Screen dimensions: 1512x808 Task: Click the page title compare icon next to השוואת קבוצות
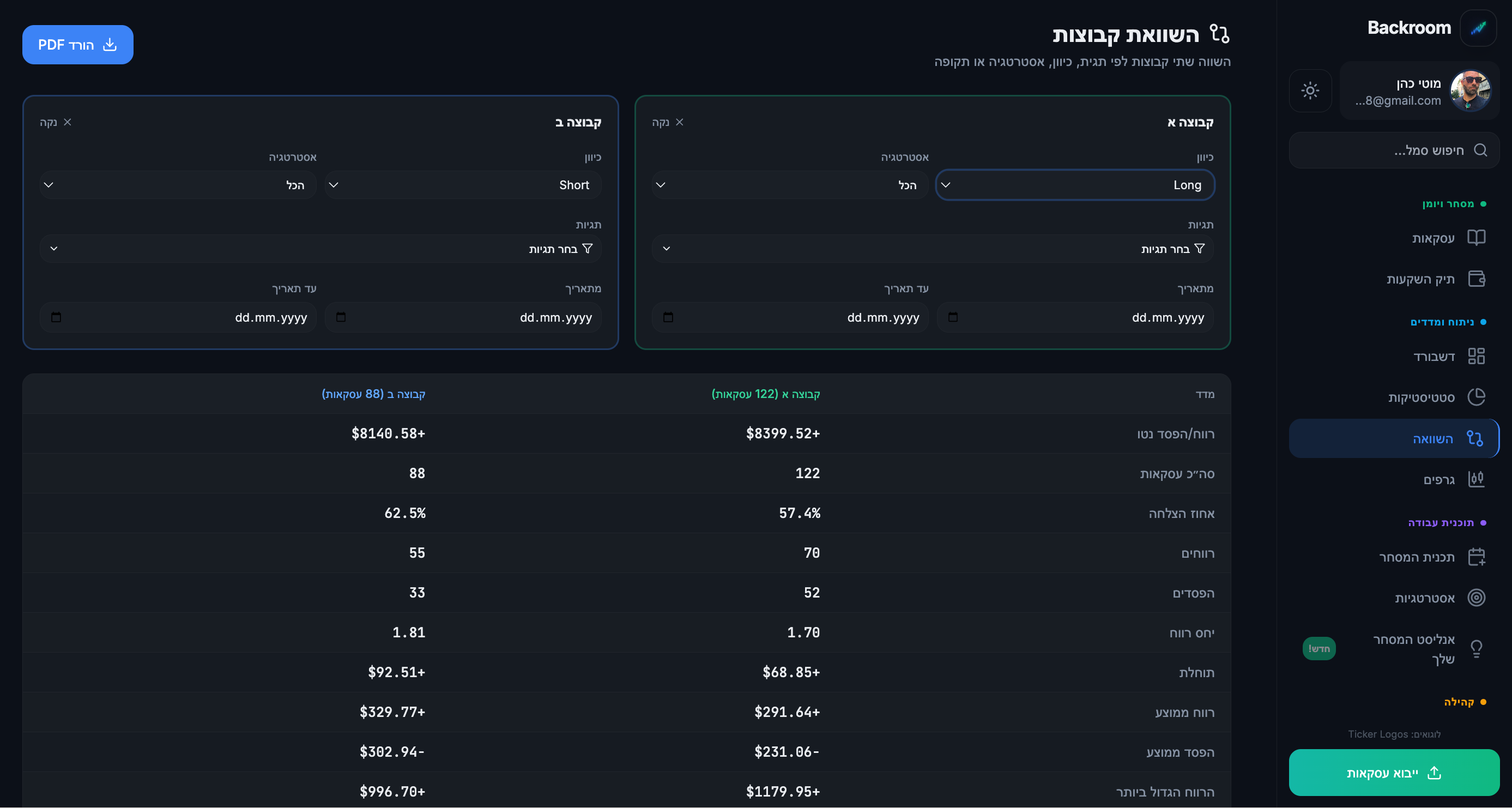click(1220, 33)
